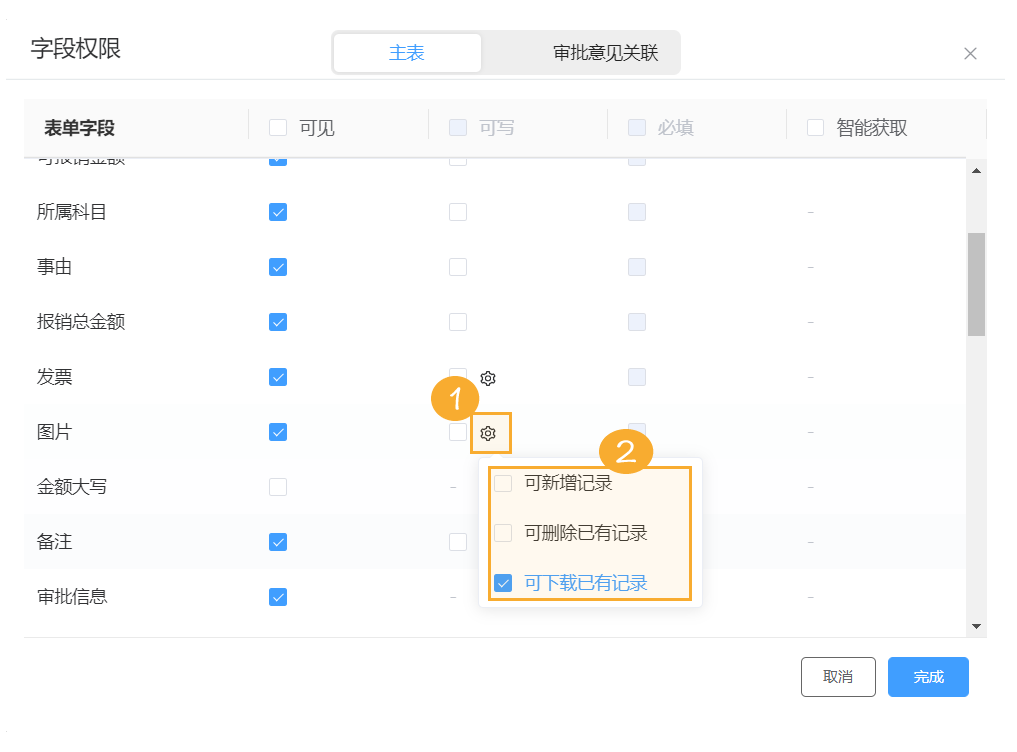Click the 完成 button
The width and height of the screenshot is (1017, 752).
pos(928,677)
